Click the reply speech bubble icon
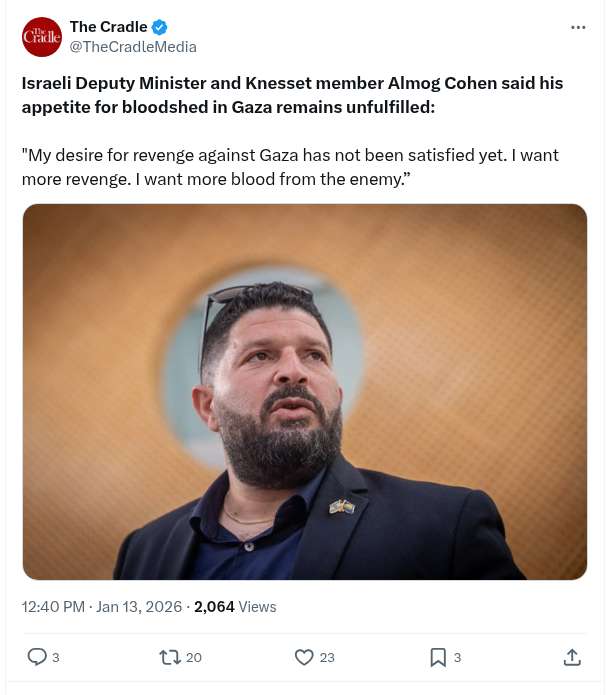608x695 pixels. pyautogui.click(x=37, y=657)
